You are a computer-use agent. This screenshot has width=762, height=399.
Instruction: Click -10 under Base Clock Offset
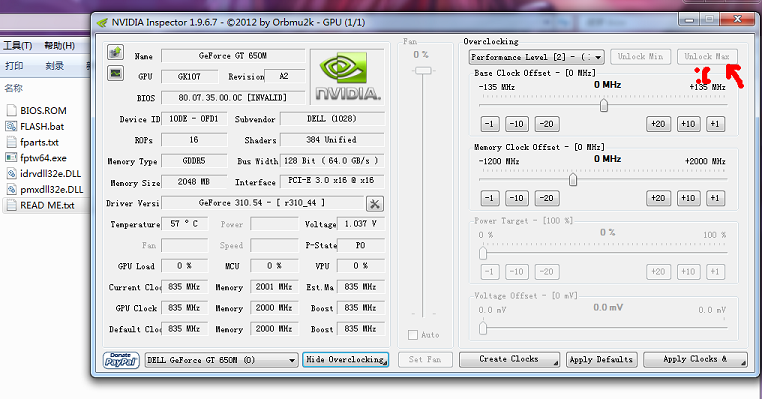[517, 124]
